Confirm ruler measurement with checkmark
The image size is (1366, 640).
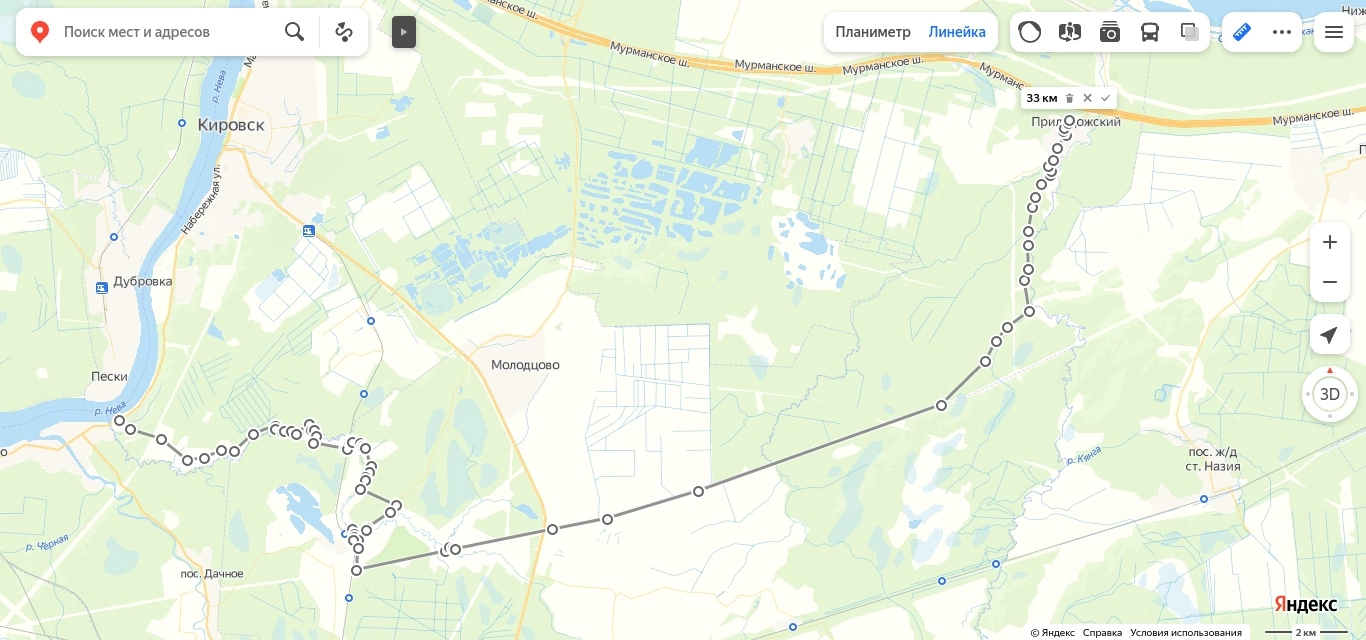point(1105,98)
